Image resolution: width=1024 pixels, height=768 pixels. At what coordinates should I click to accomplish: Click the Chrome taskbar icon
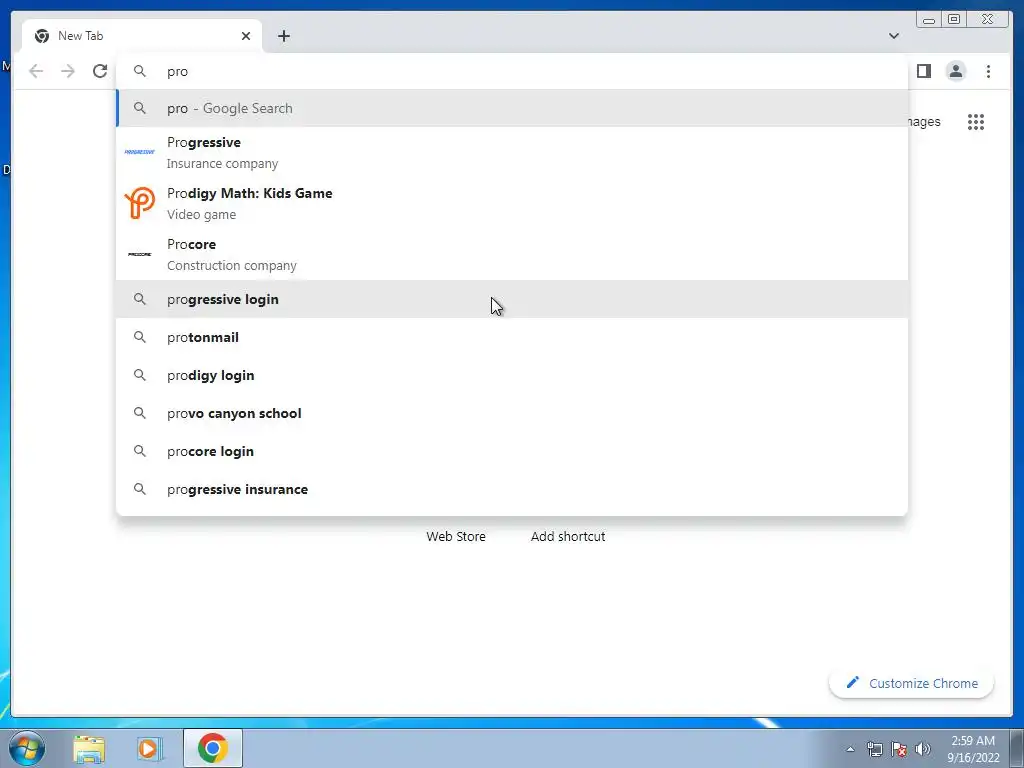tap(213, 748)
